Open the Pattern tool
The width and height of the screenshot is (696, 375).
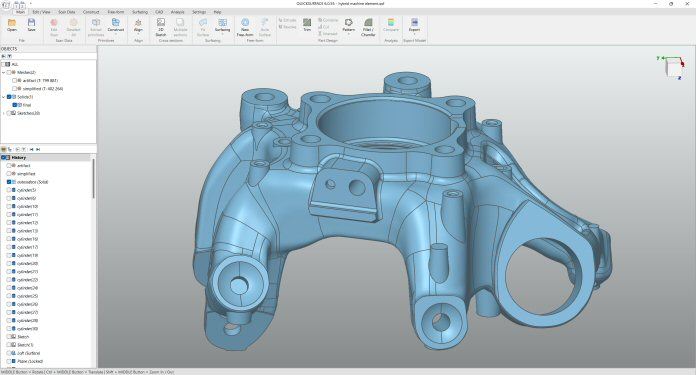coord(348,25)
